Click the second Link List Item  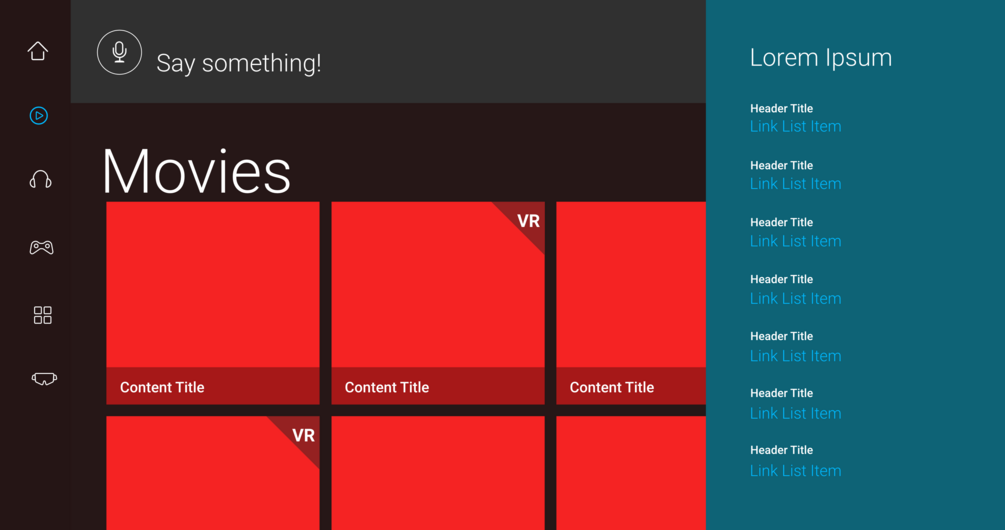[795, 184]
